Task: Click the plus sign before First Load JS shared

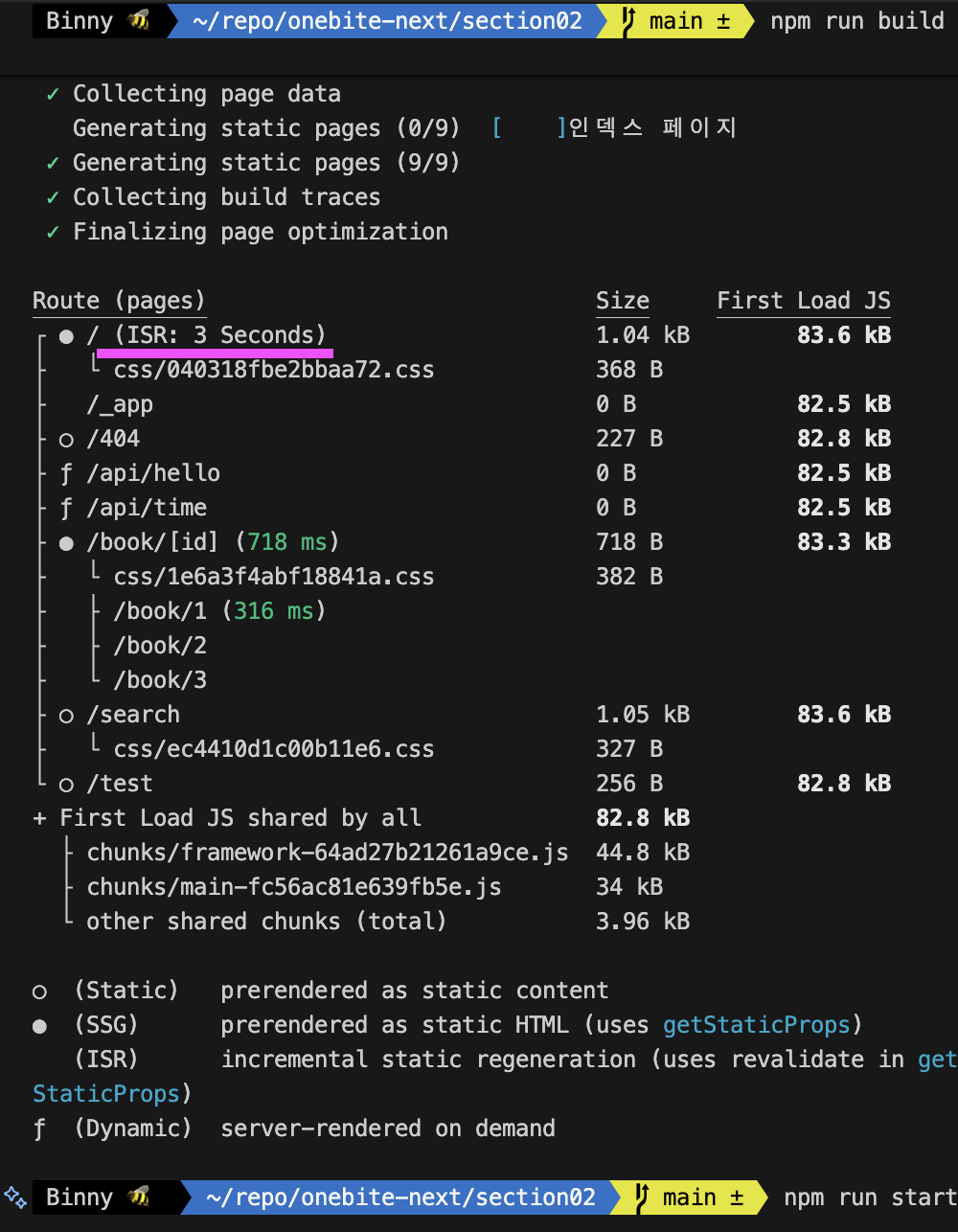Action: click(39, 818)
